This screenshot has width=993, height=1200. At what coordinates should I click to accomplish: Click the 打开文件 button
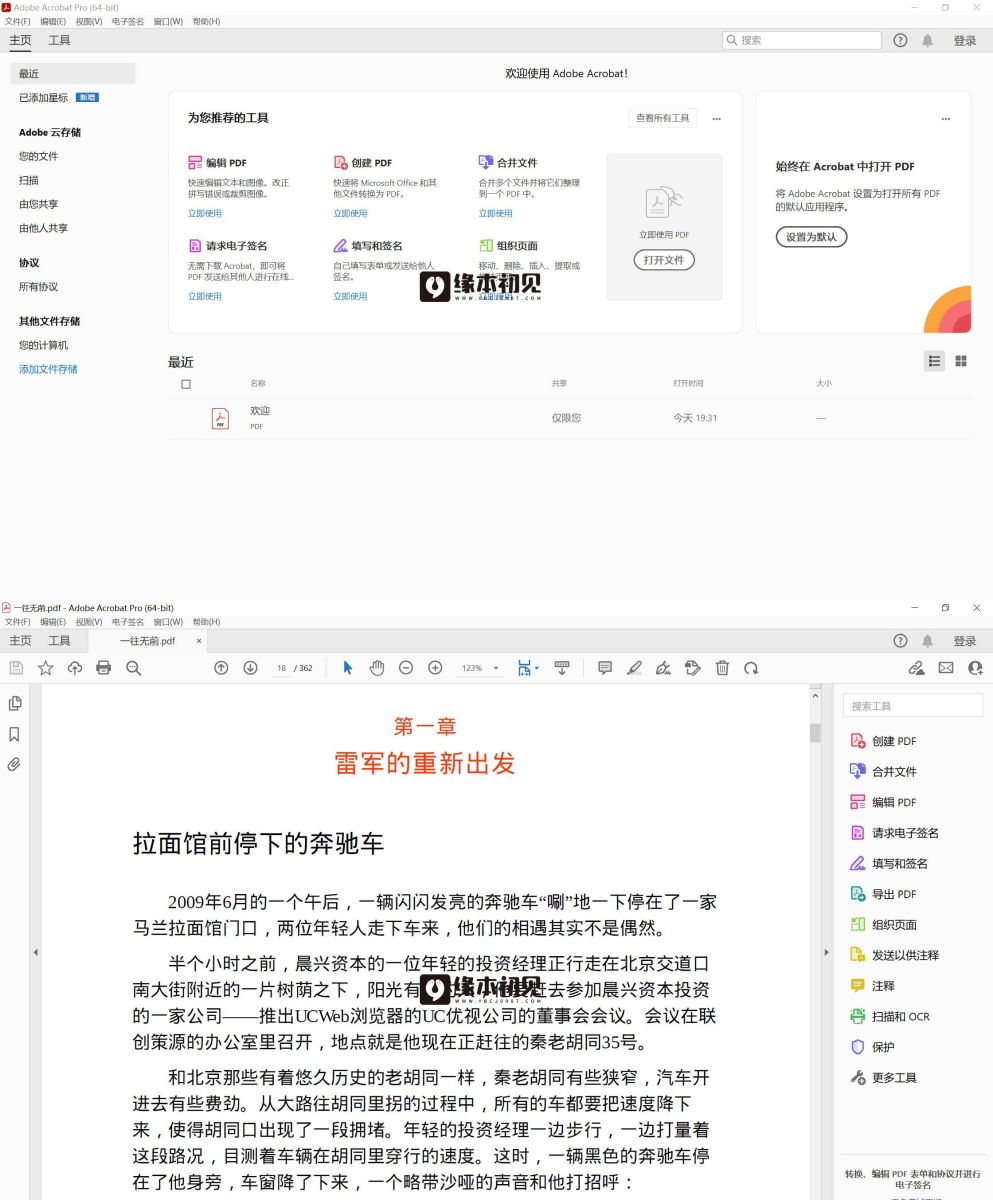click(x=664, y=260)
